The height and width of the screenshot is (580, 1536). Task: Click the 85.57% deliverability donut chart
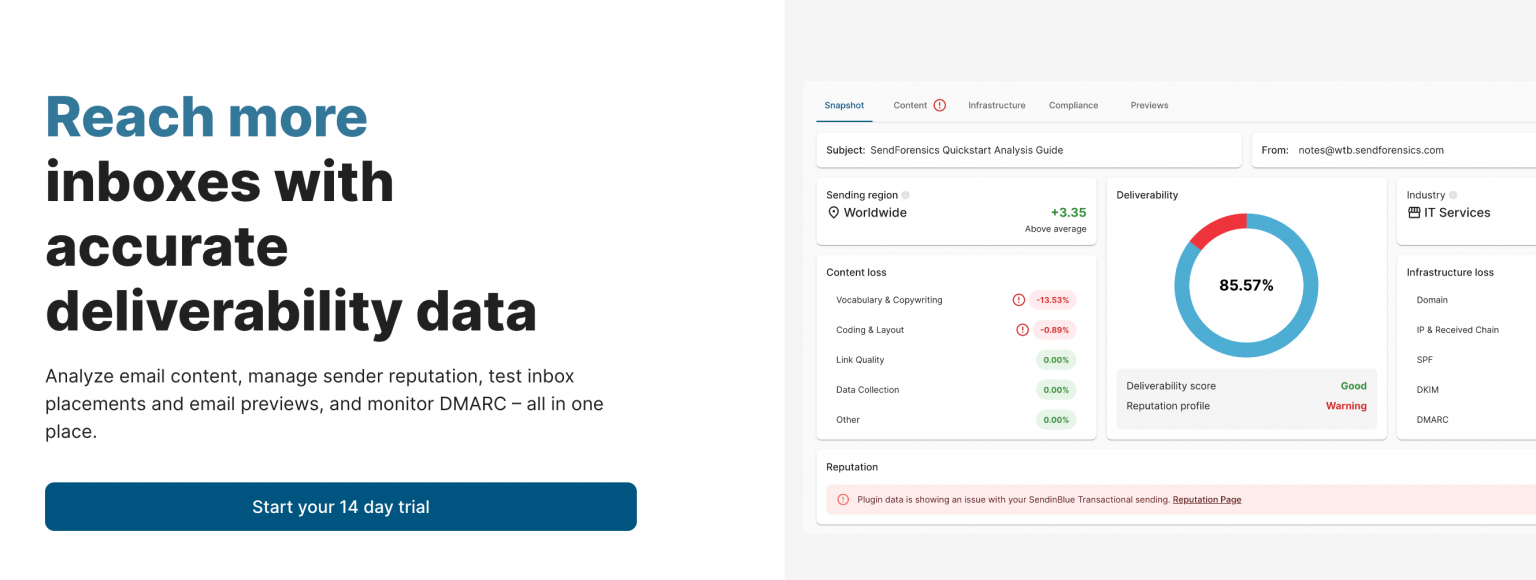point(1246,285)
